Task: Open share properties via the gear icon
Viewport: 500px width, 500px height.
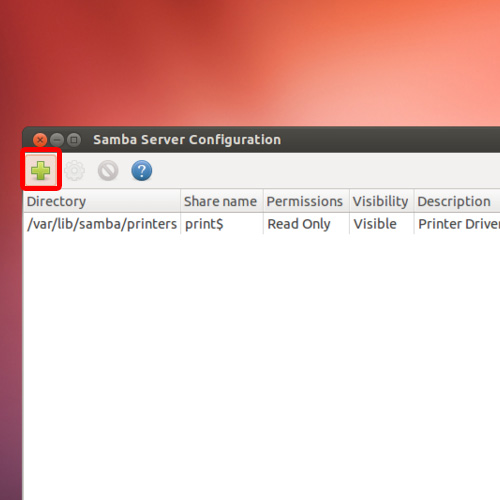Action: tap(74, 170)
